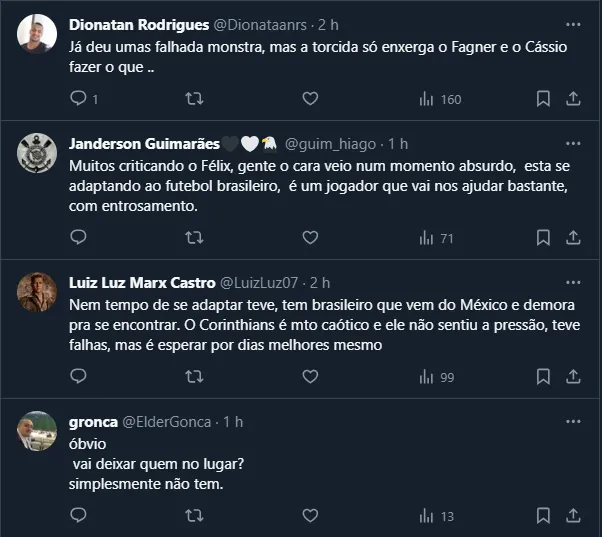Click Janderson Guimarães' Corinthians avatar

(37, 153)
